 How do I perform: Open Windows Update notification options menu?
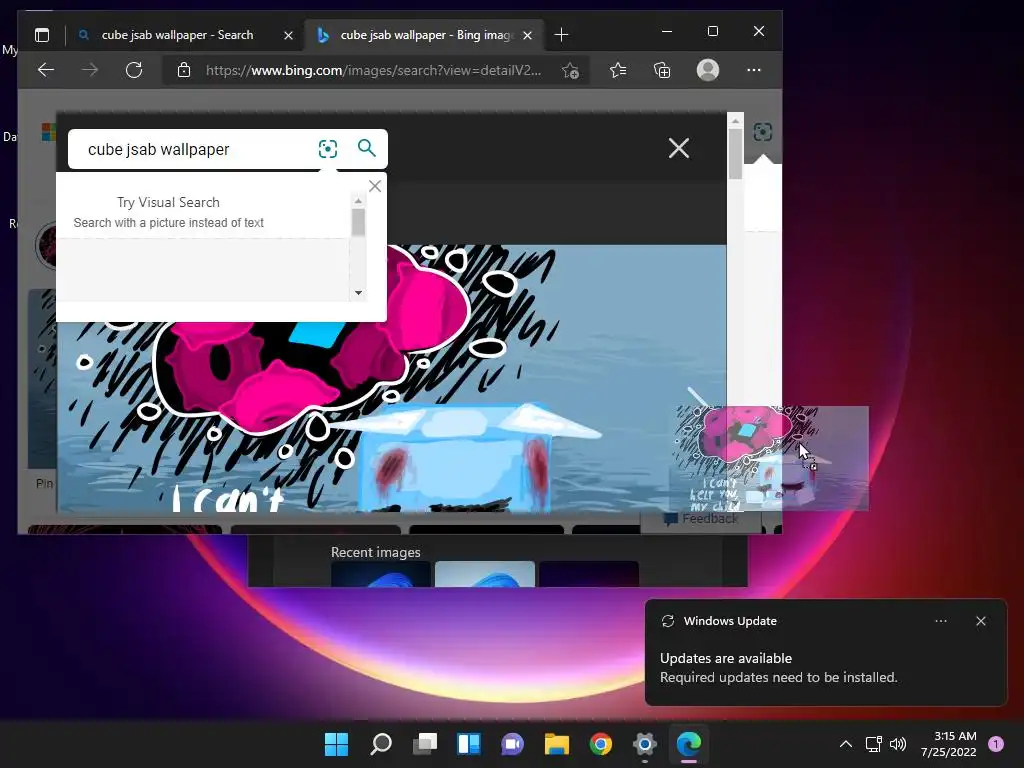coord(941,621)
